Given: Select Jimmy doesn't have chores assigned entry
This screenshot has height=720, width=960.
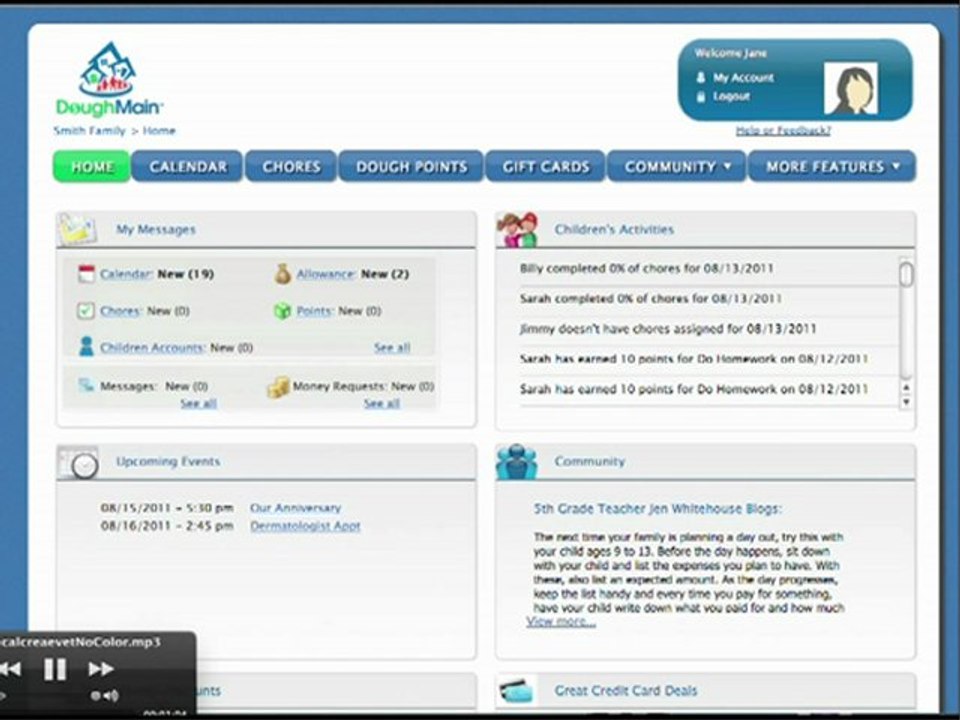Looking at the screenshot, I should point(668,329).
